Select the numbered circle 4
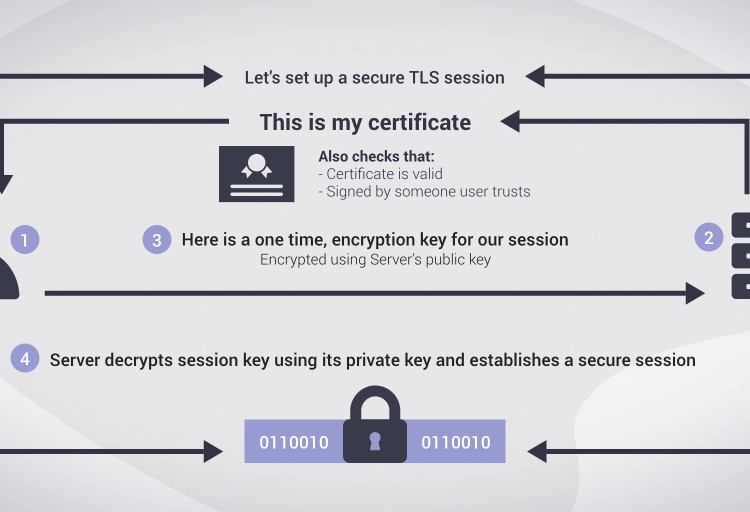 pos(25,358)
